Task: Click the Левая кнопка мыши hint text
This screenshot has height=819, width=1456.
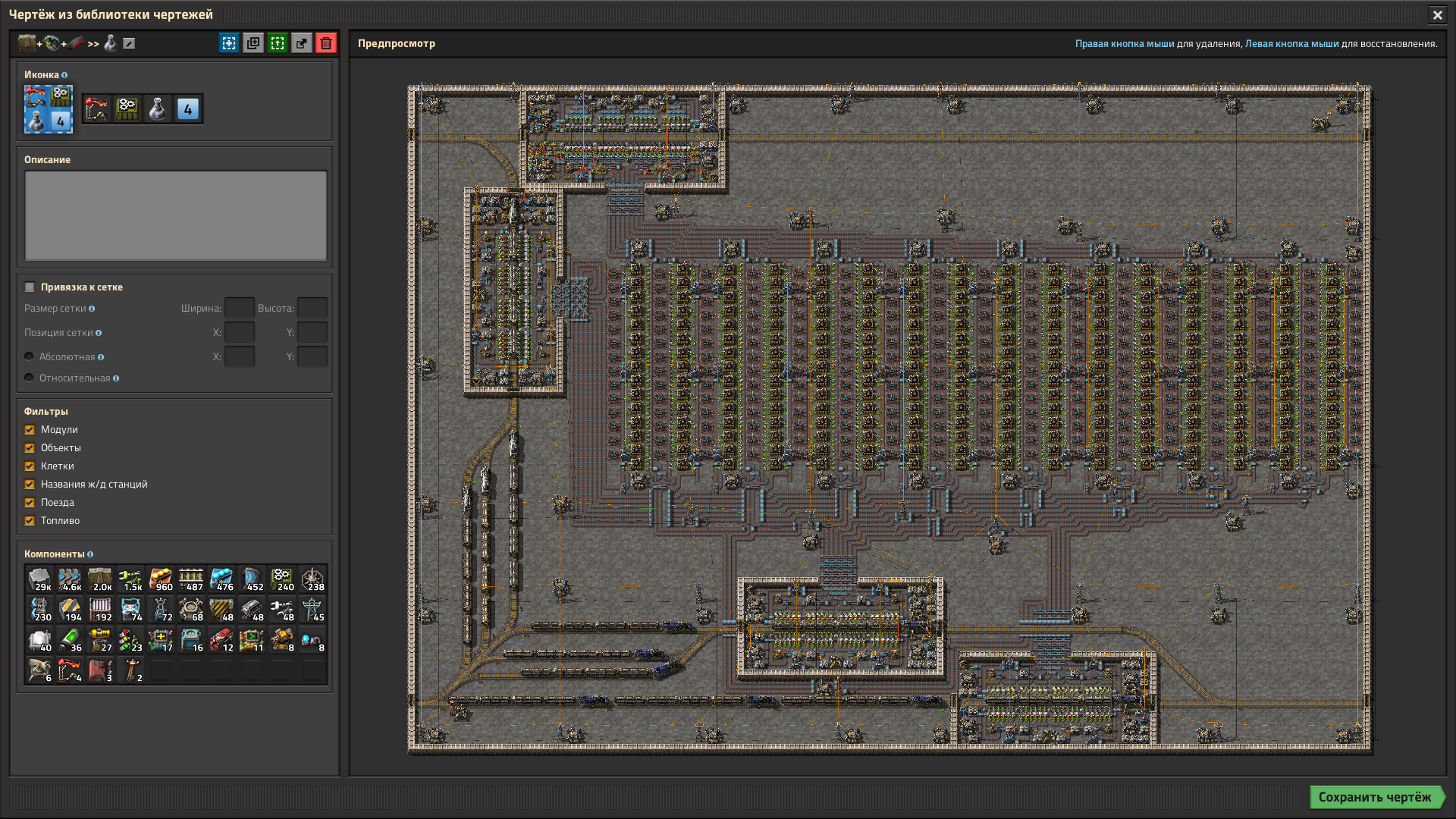Action: click(x=1292, y=43)
